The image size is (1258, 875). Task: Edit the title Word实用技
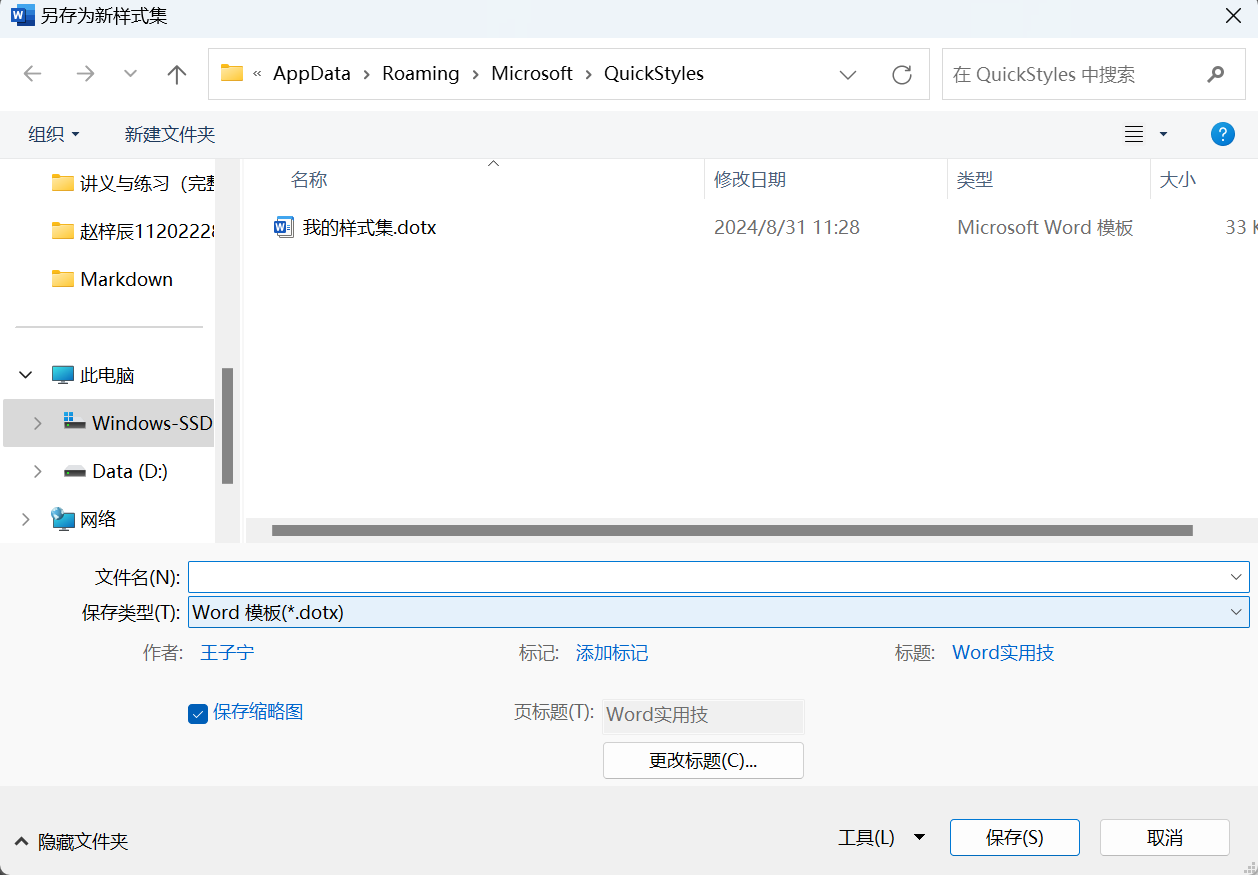1003,653
